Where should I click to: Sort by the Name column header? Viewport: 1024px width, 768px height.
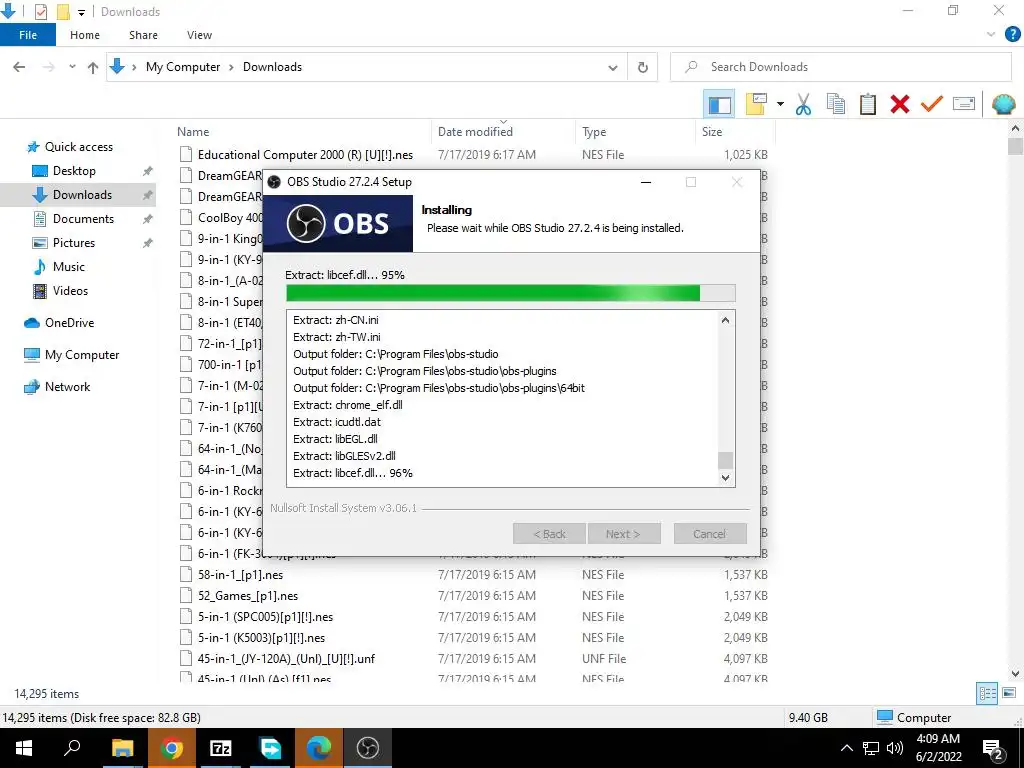pos(303,132)
